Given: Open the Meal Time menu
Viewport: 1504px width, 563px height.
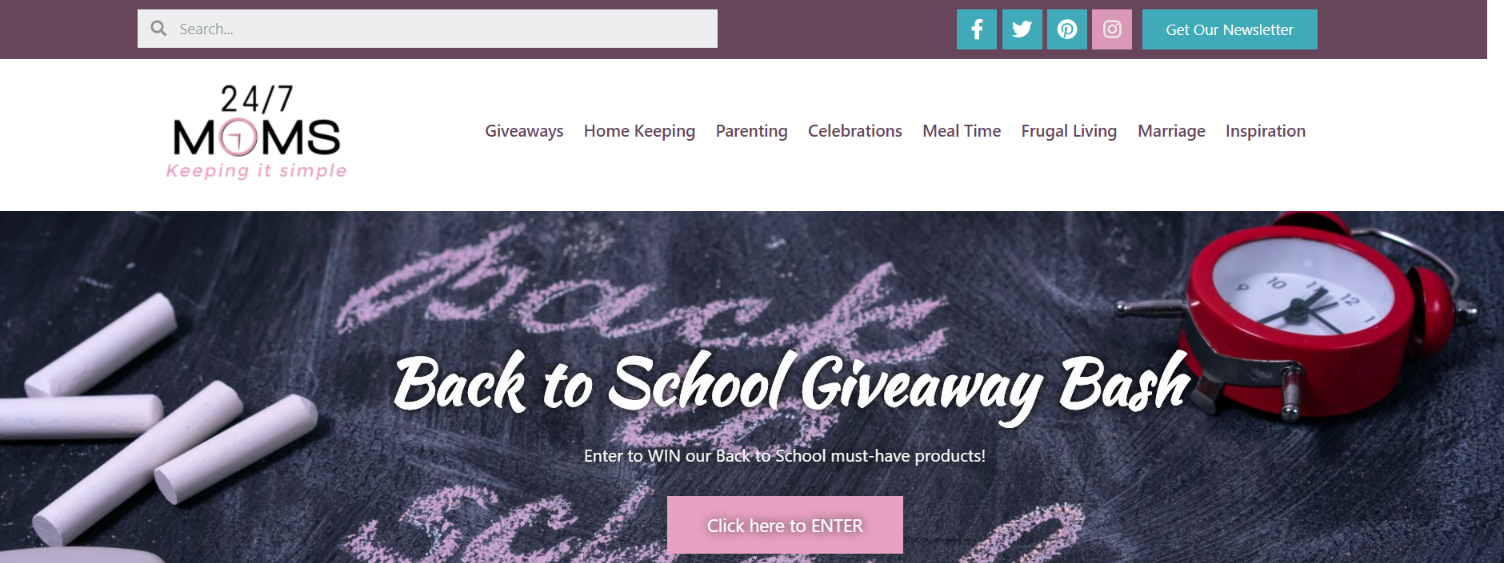Looking at the screenshot, I should click(961, 131).
